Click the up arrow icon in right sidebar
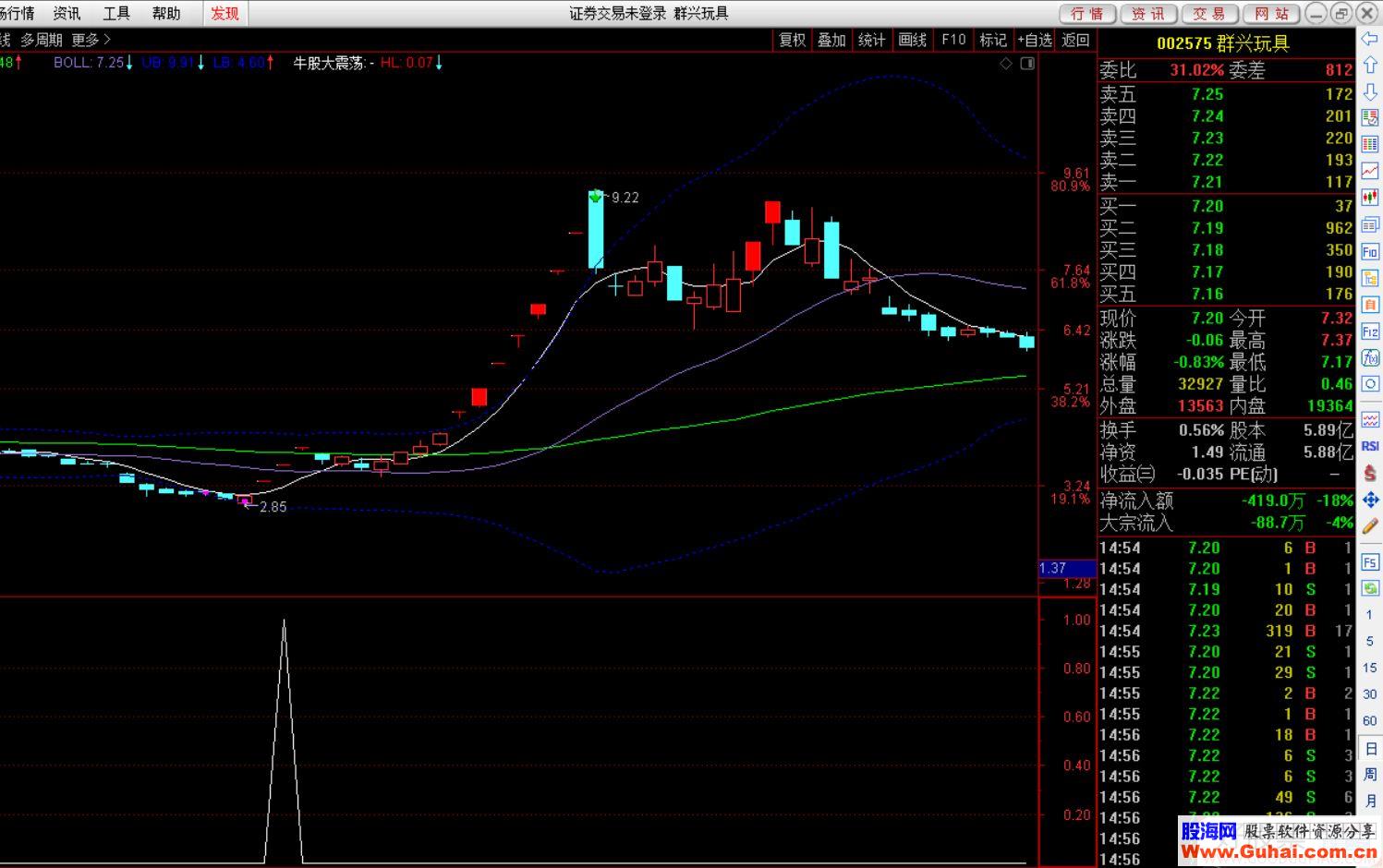This screenshot has width=1383, height=868. coord(1370,66)
